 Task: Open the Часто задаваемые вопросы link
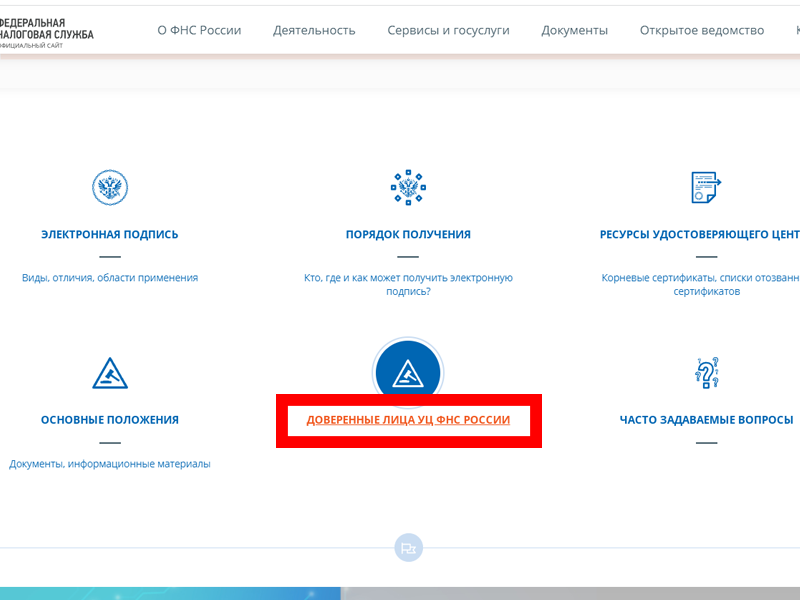(x=706, y=420)
